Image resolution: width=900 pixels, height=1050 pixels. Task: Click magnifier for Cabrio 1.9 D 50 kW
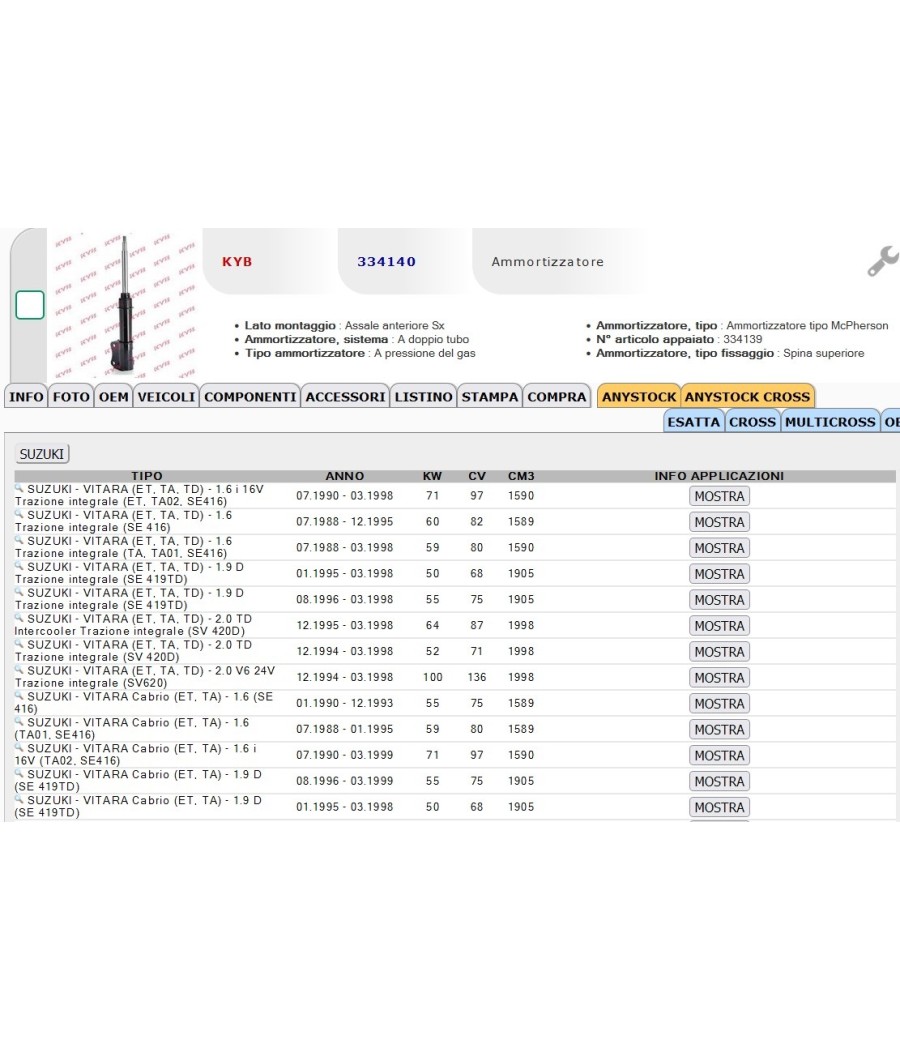point(19,800)
